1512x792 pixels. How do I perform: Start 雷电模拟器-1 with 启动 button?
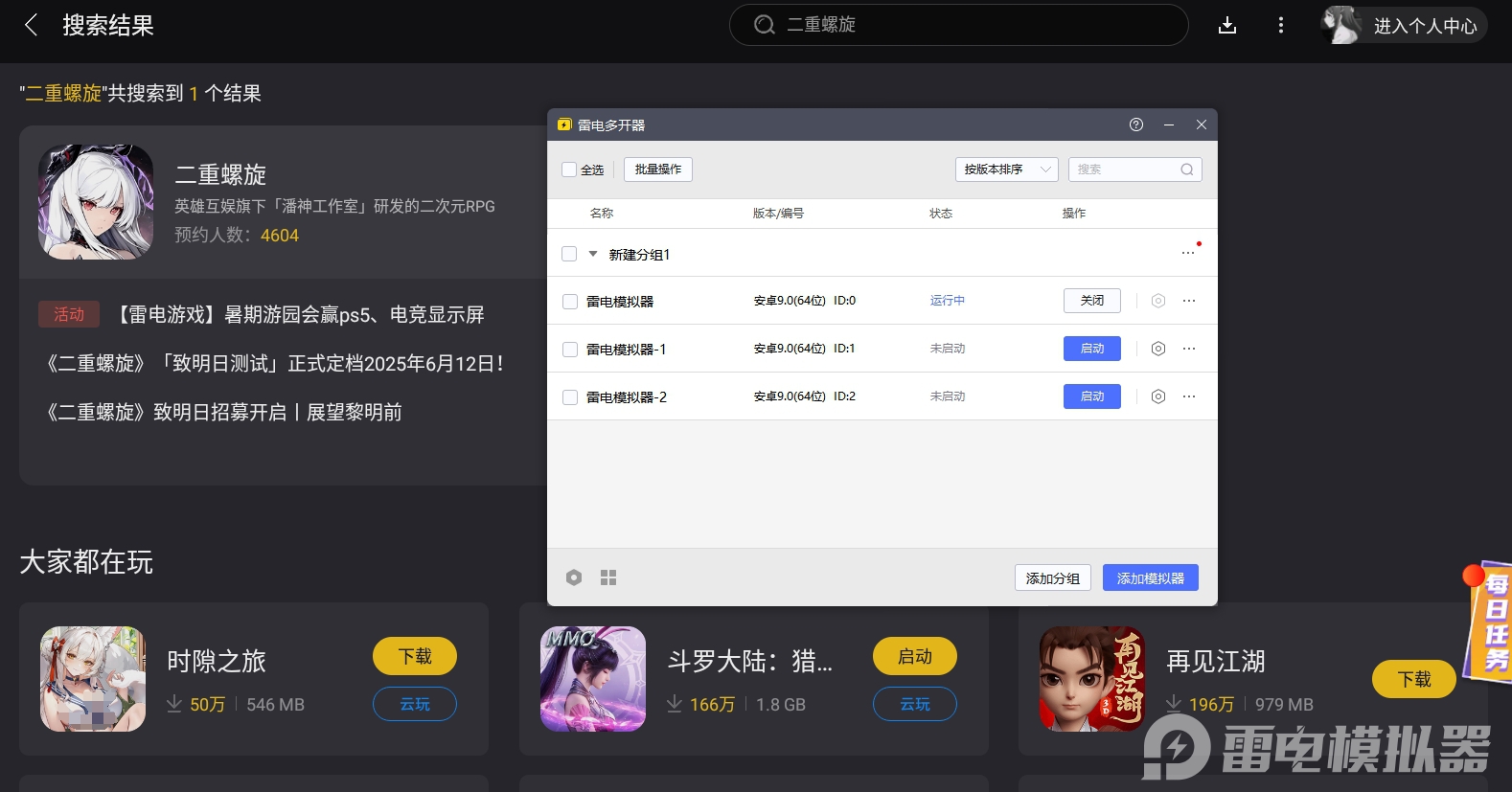coord(1091,349)
